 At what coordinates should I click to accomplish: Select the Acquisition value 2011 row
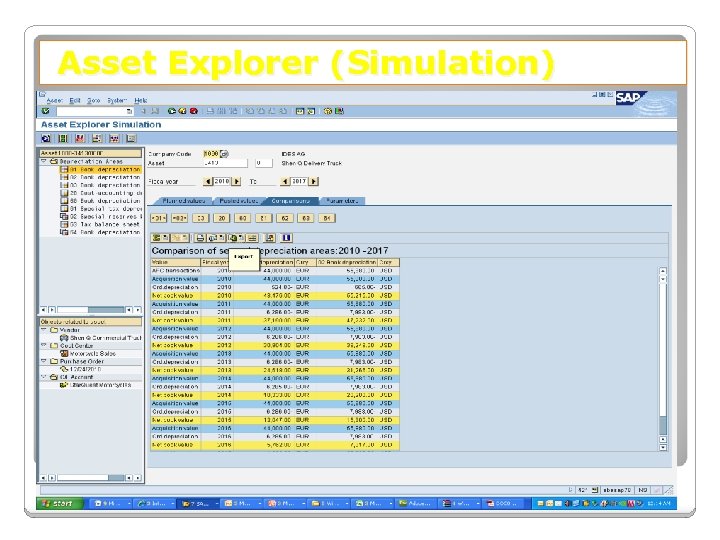pos(275,304)
